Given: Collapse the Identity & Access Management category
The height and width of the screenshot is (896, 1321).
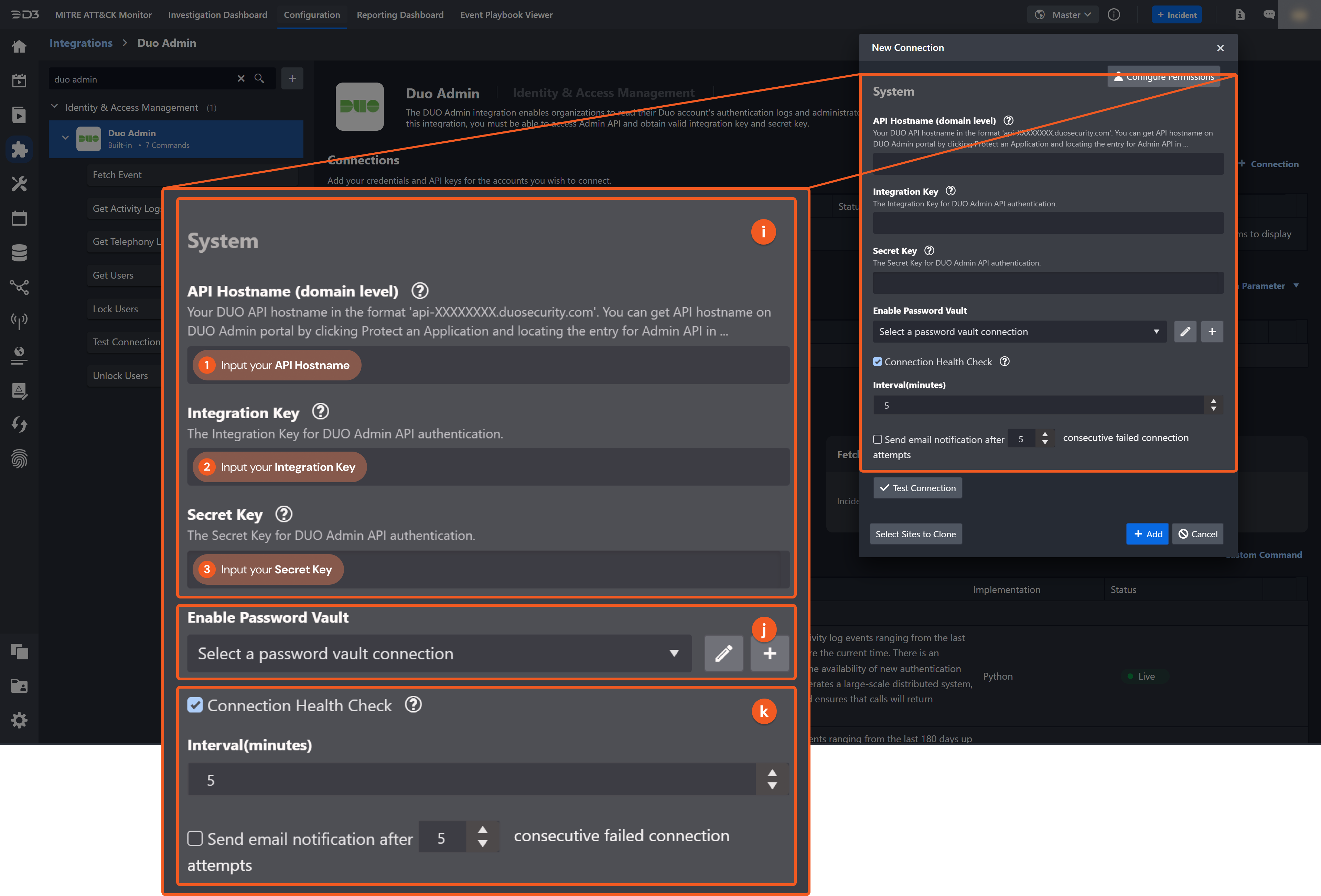Looking at the screenshot, I should click(x=55, y=106).
